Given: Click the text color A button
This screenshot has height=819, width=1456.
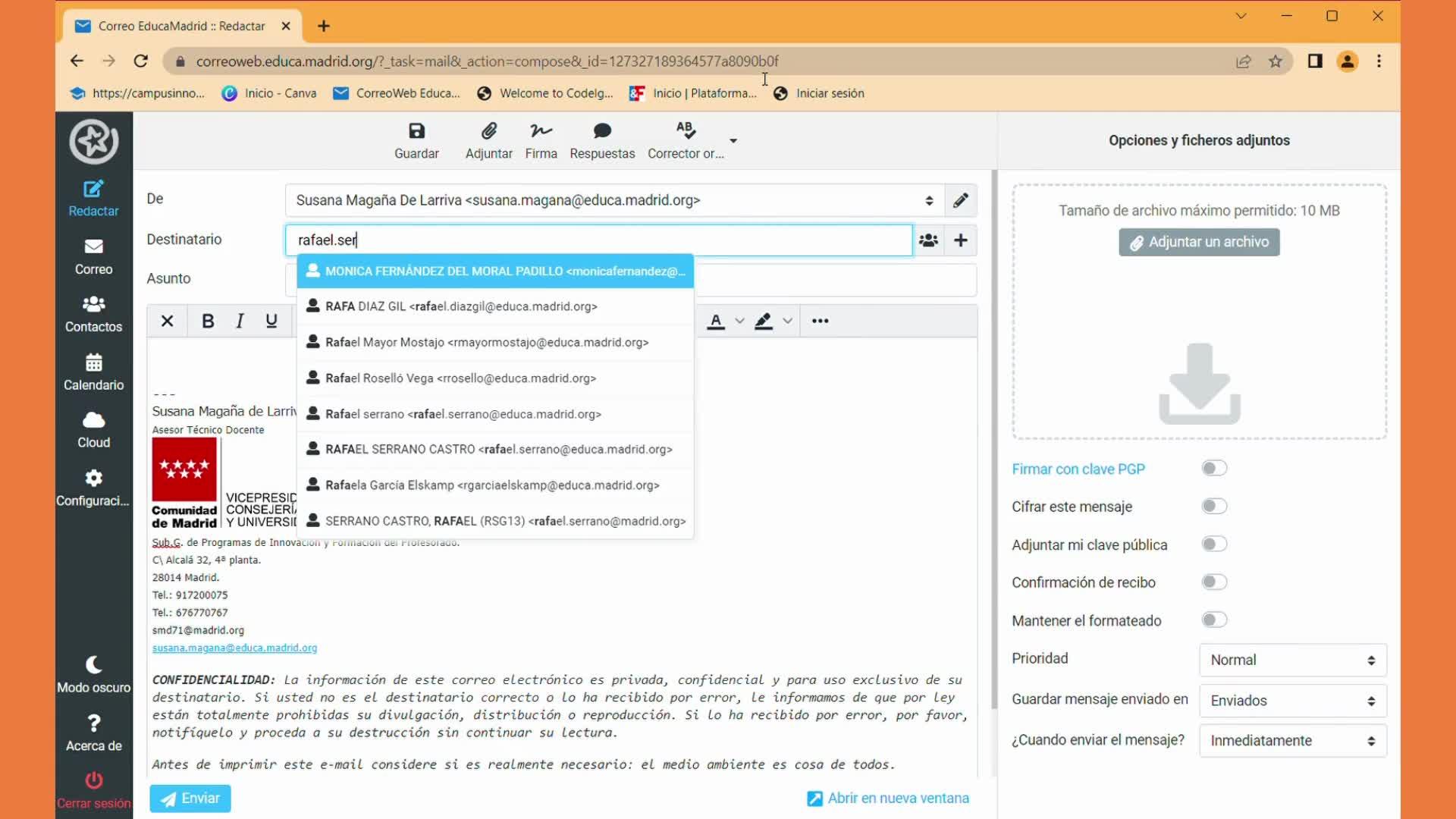Looking at the screenshot, I should click(x=715, y=321).
